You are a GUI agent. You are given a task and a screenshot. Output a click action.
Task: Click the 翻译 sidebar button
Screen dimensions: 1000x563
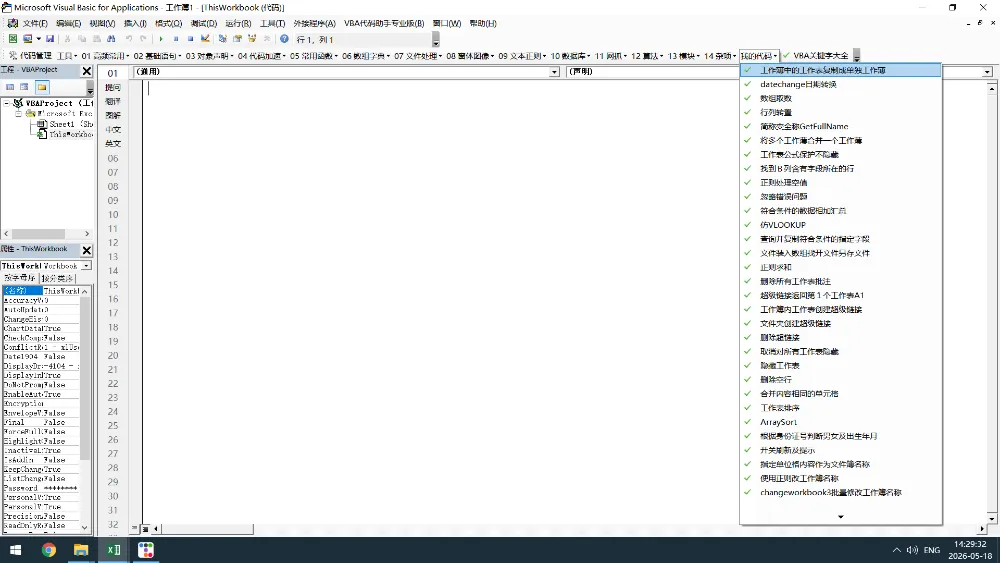[113, 101]
